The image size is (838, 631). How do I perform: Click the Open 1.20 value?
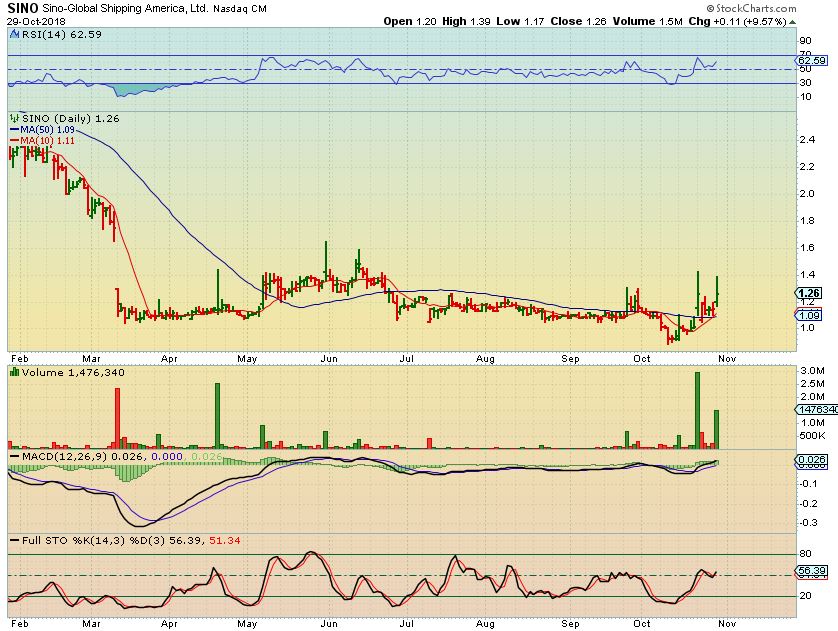tap(410, 21)
